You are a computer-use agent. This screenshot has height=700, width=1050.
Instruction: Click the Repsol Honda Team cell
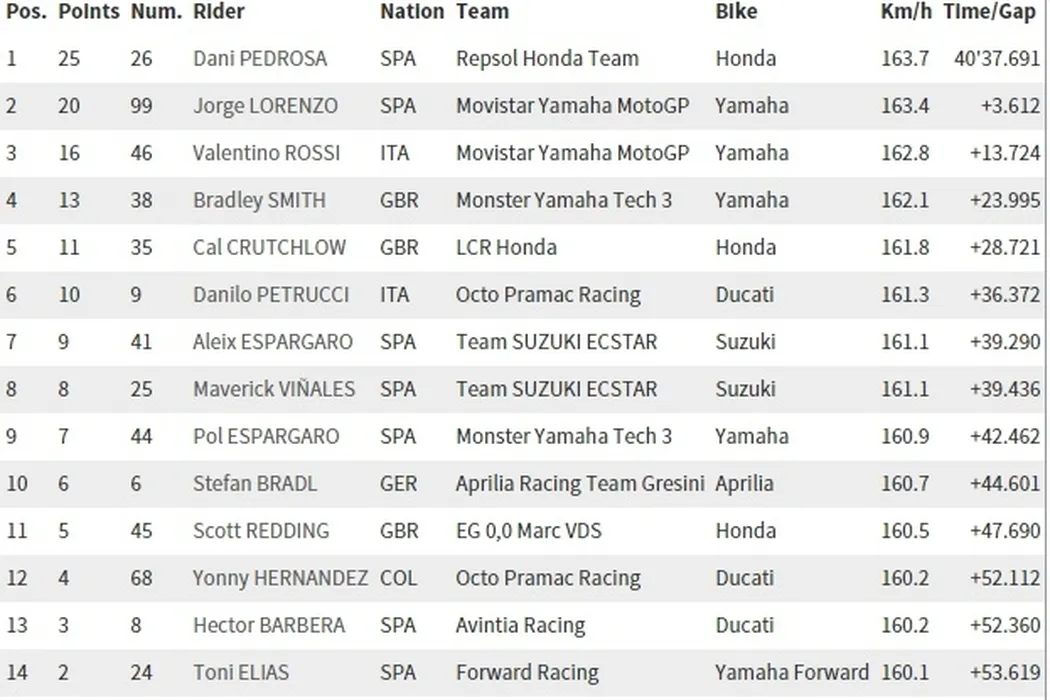pyautogui.click(x=547, y=58)
